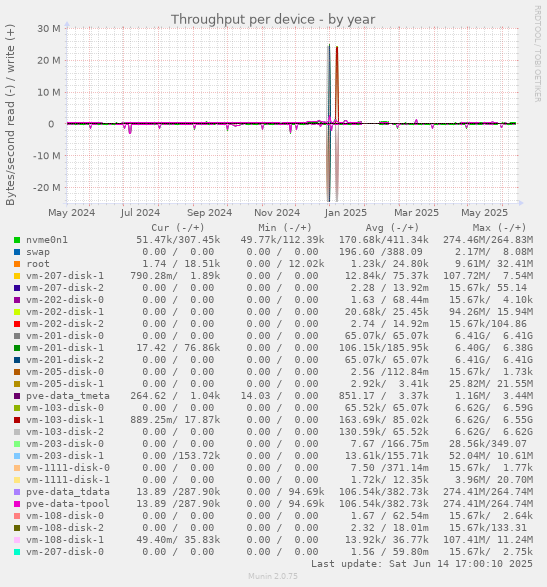Screen dimensions: 547x587
Task: Click the 'vm-108-disk-0' label
Action: point(65,516)
